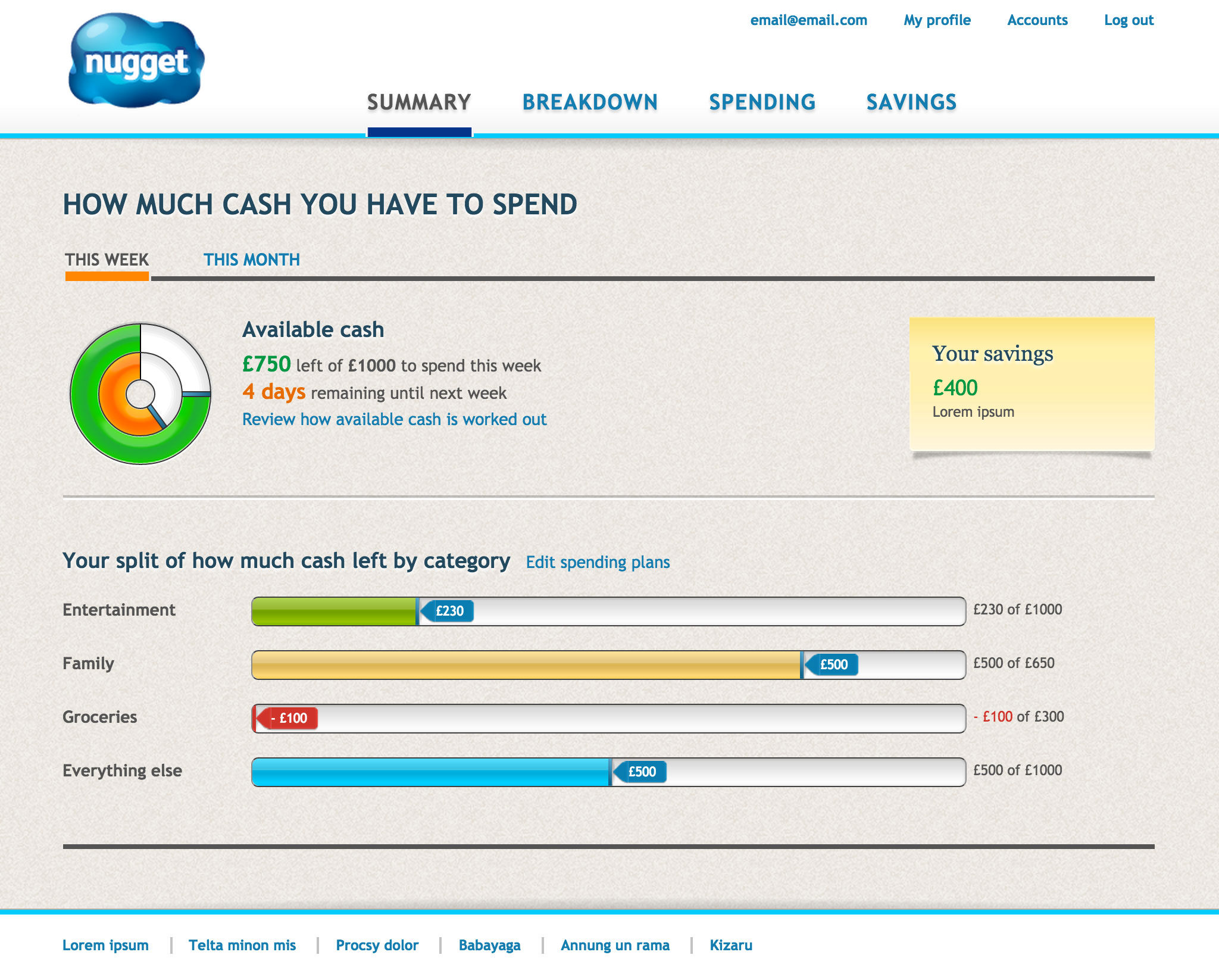Open the Summary tab
This screenshot has width=1219, height=980.
[x=419, y=102]
